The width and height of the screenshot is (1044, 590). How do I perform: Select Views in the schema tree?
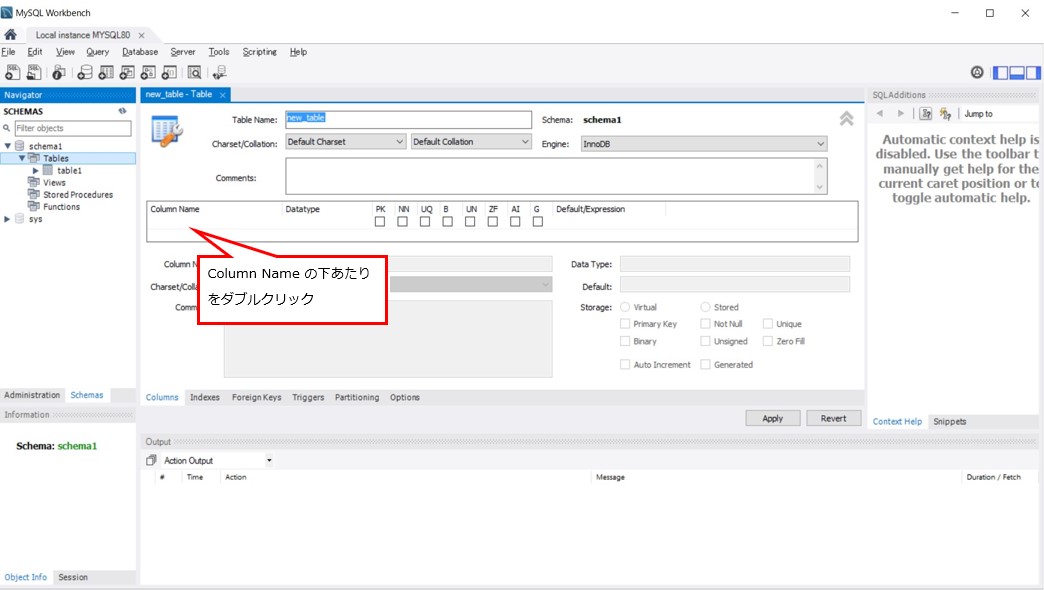click(x=54, y=182)
